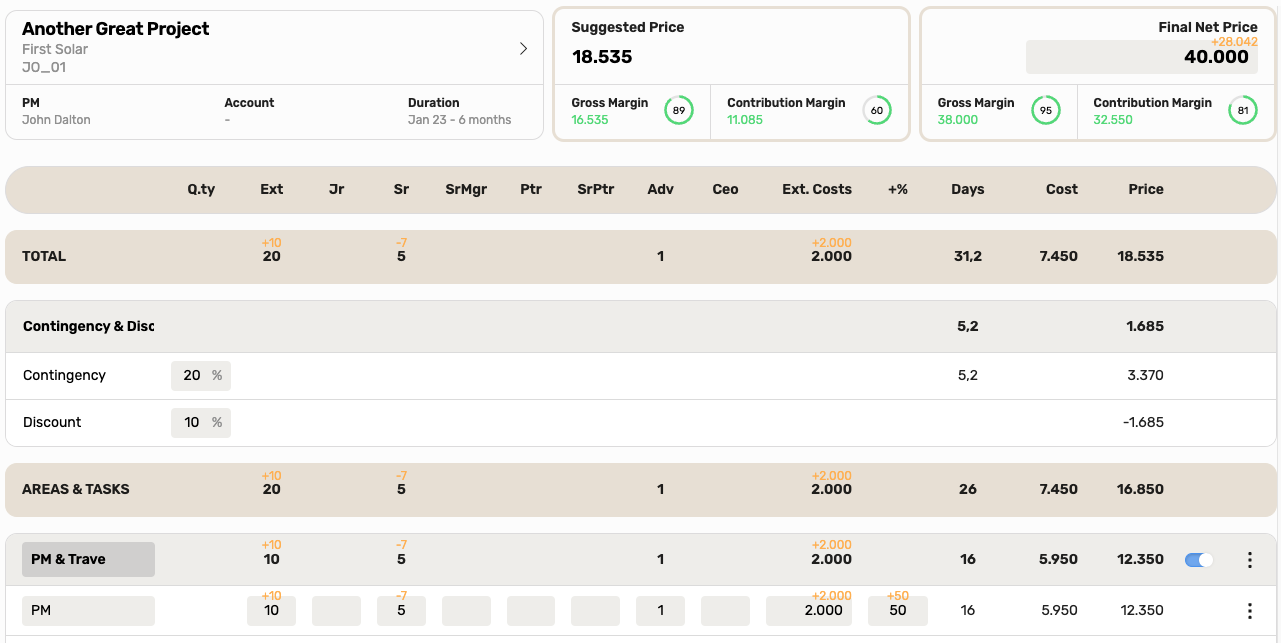Edit the Contingency percentage field
Screen dimensions: 1281x643
[200, 375]
